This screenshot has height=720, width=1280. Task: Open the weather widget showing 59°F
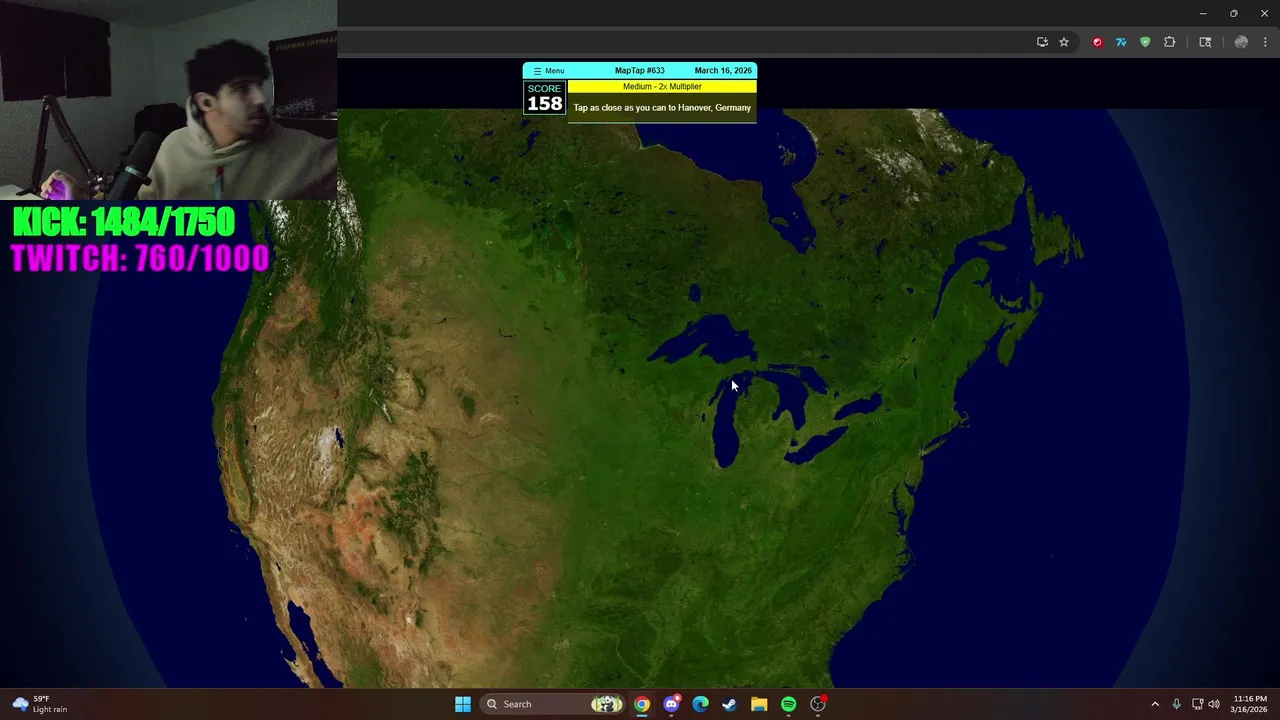[40, 704]
